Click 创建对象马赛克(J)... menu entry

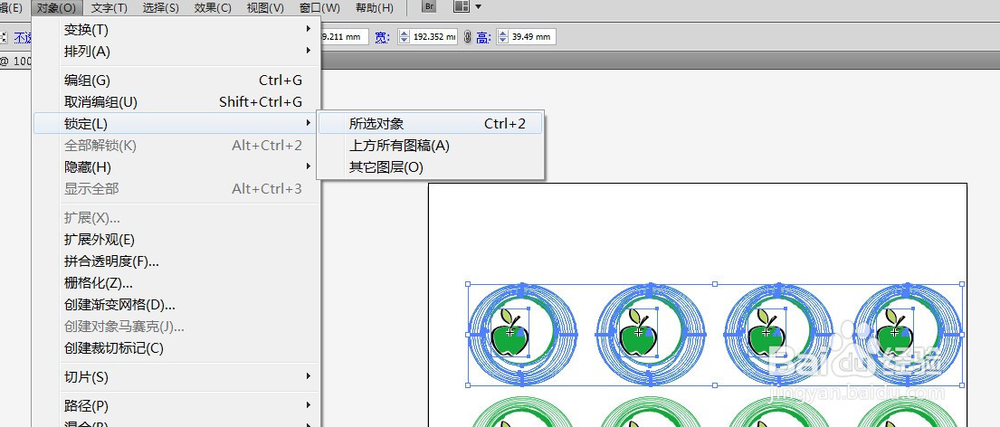click(x=177, y=327)
